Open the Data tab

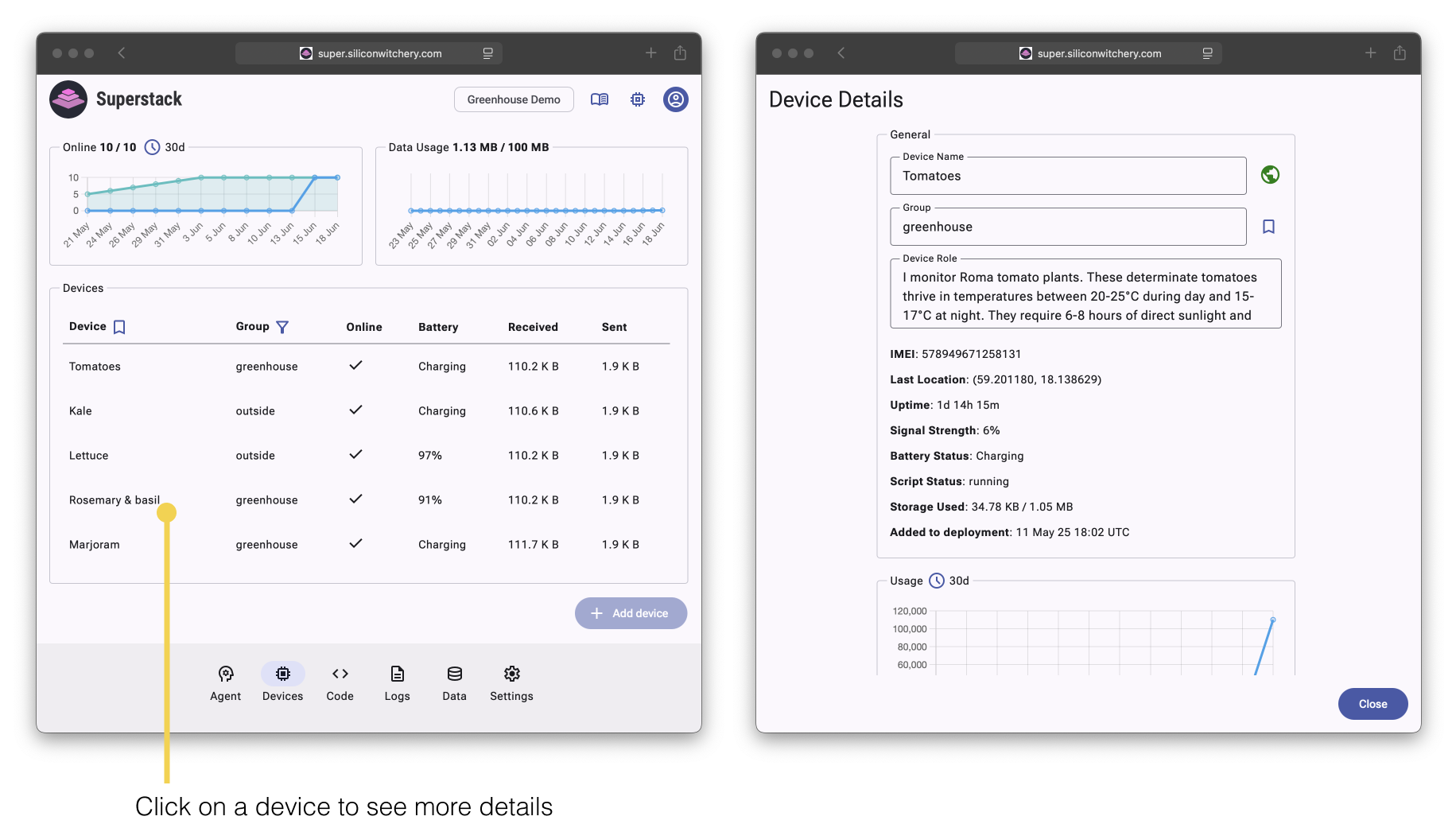455,683
